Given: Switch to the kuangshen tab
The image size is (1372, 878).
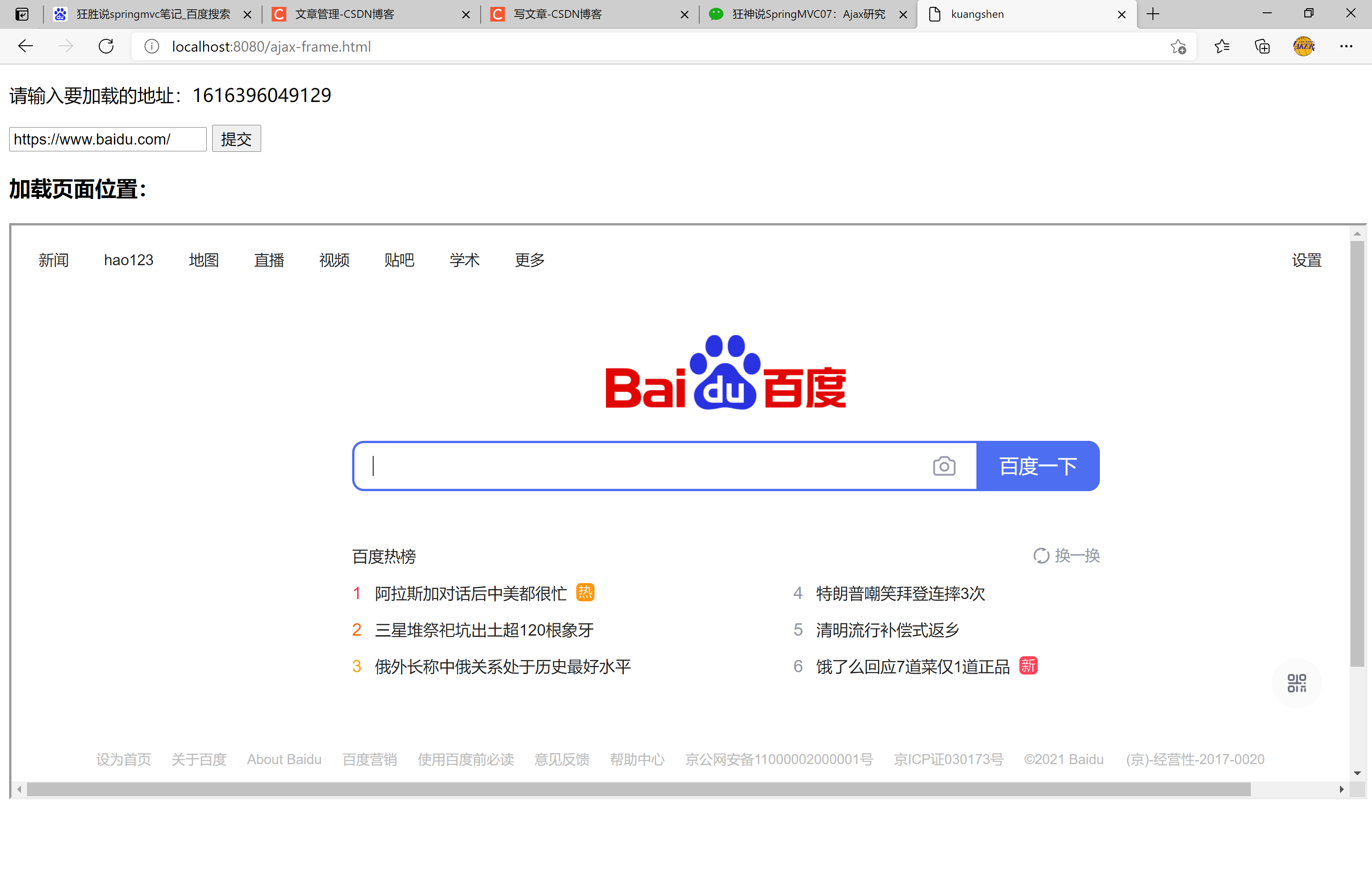Looking at the screenshot, I should click(x=978, y=14).
